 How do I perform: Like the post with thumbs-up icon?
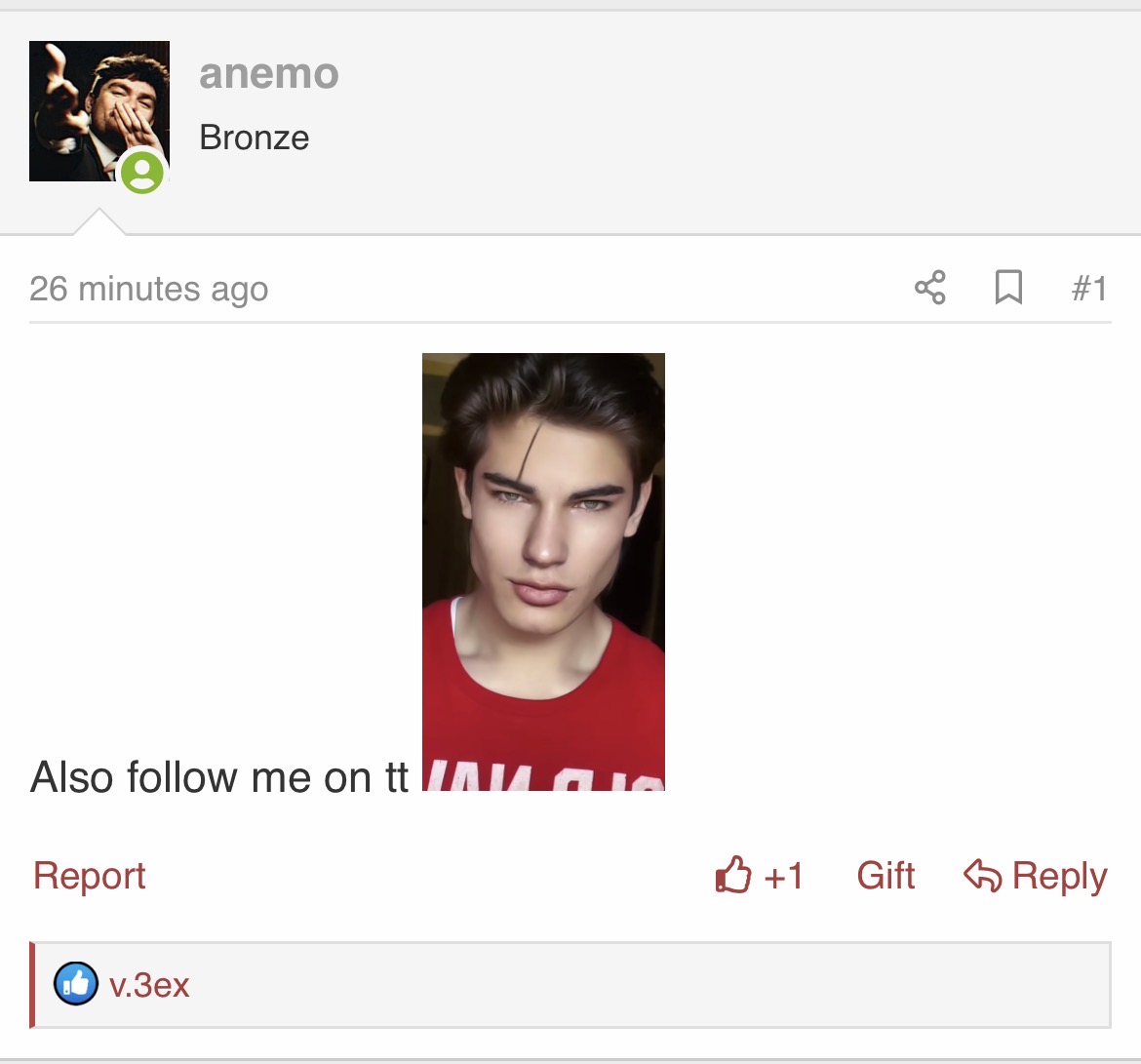(x=733, y=875)
